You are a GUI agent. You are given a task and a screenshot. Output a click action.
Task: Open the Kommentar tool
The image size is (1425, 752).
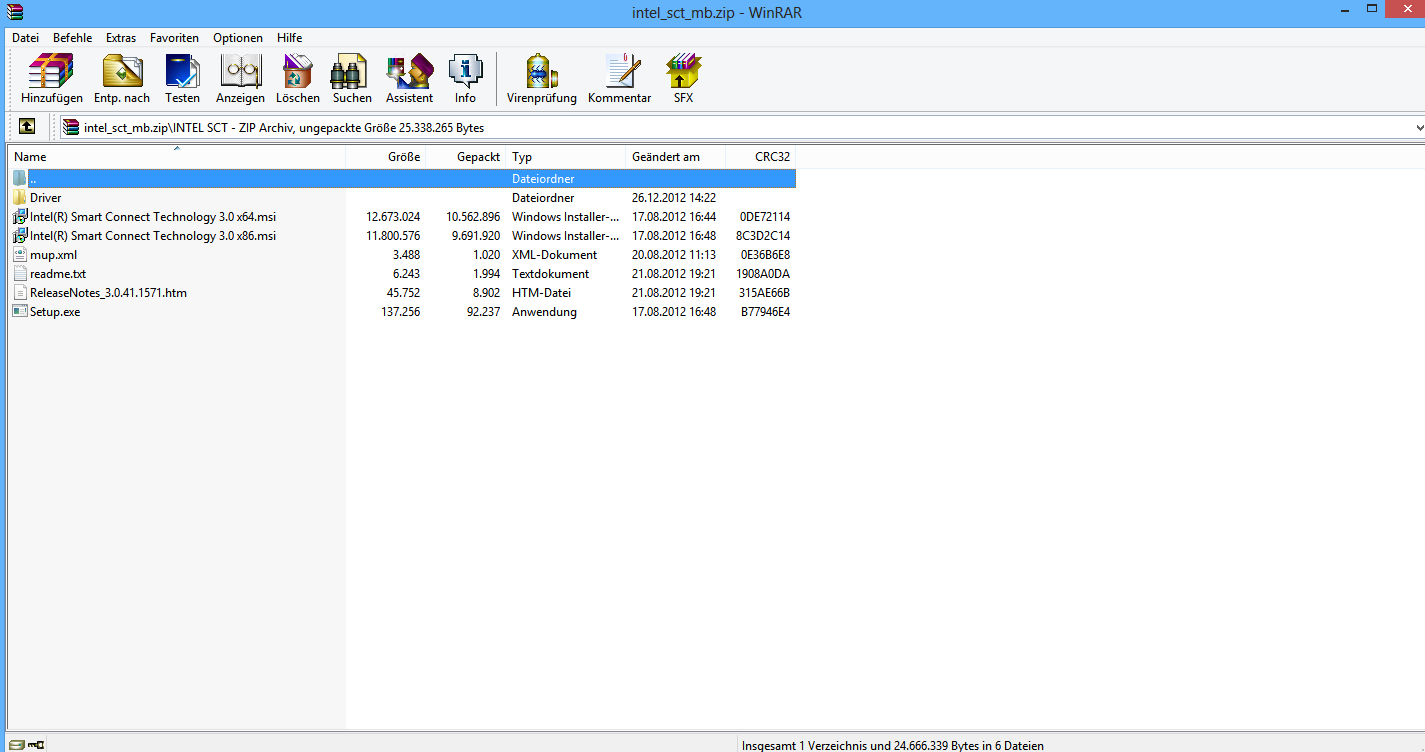point(620,78)
